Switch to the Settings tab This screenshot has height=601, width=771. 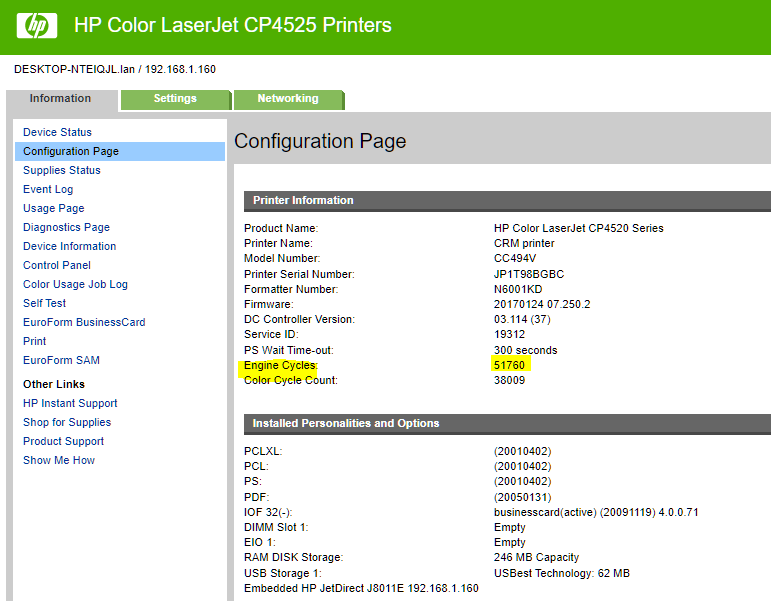[175, 99]
